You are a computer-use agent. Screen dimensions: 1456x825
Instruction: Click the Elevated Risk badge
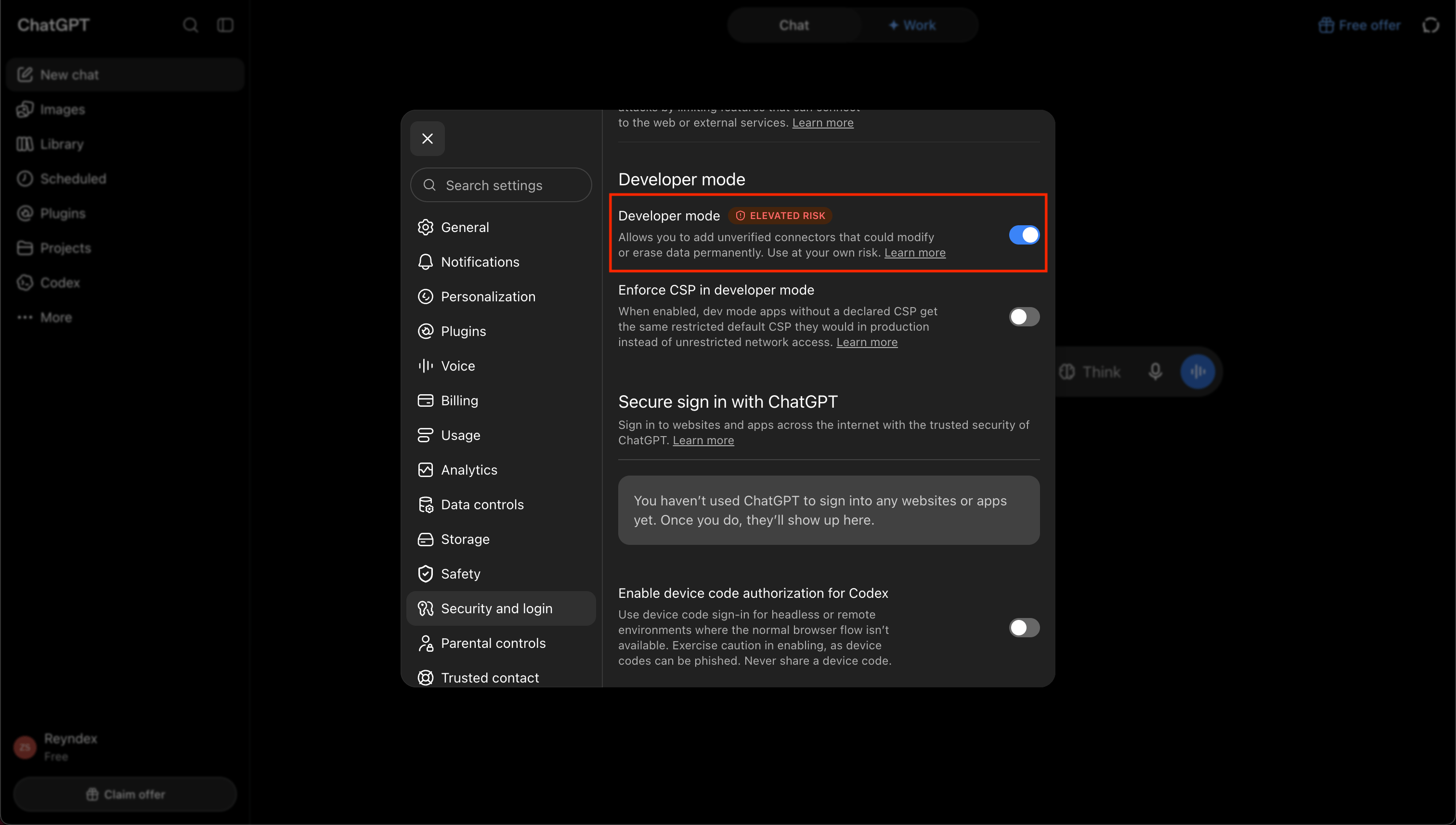780,215
